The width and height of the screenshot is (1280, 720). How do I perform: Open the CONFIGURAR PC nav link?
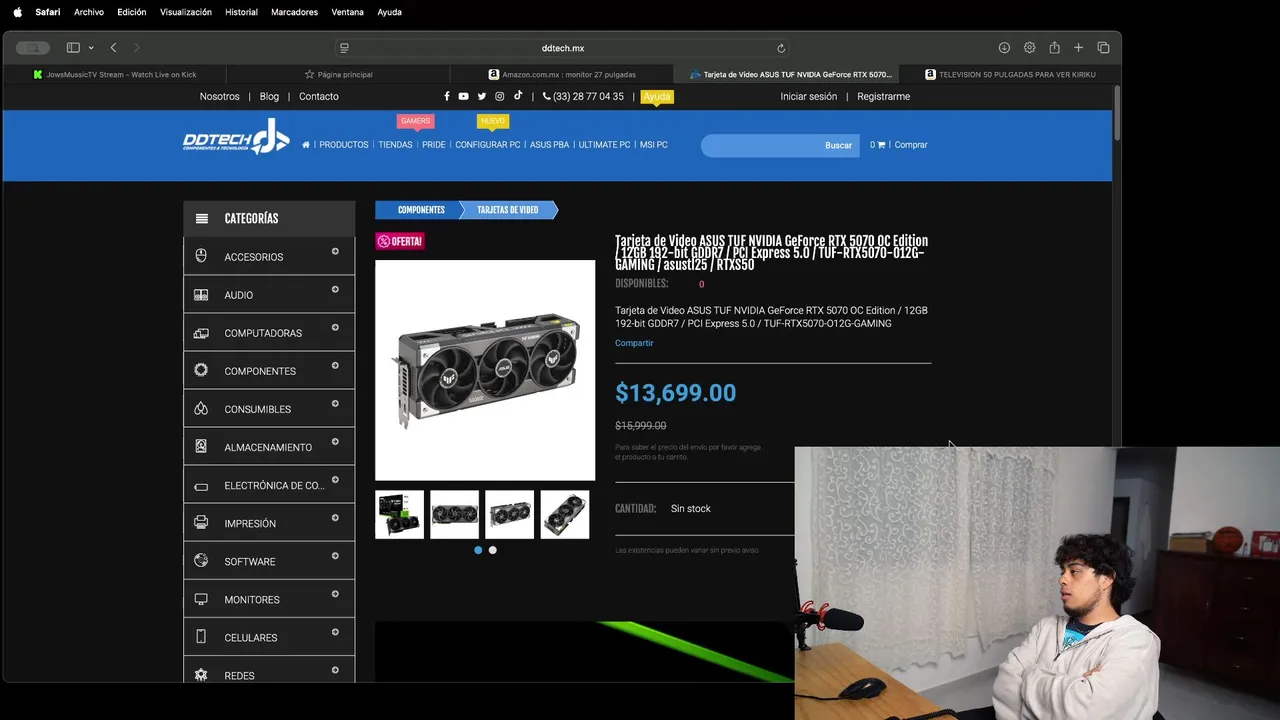[x=488, y=145]
